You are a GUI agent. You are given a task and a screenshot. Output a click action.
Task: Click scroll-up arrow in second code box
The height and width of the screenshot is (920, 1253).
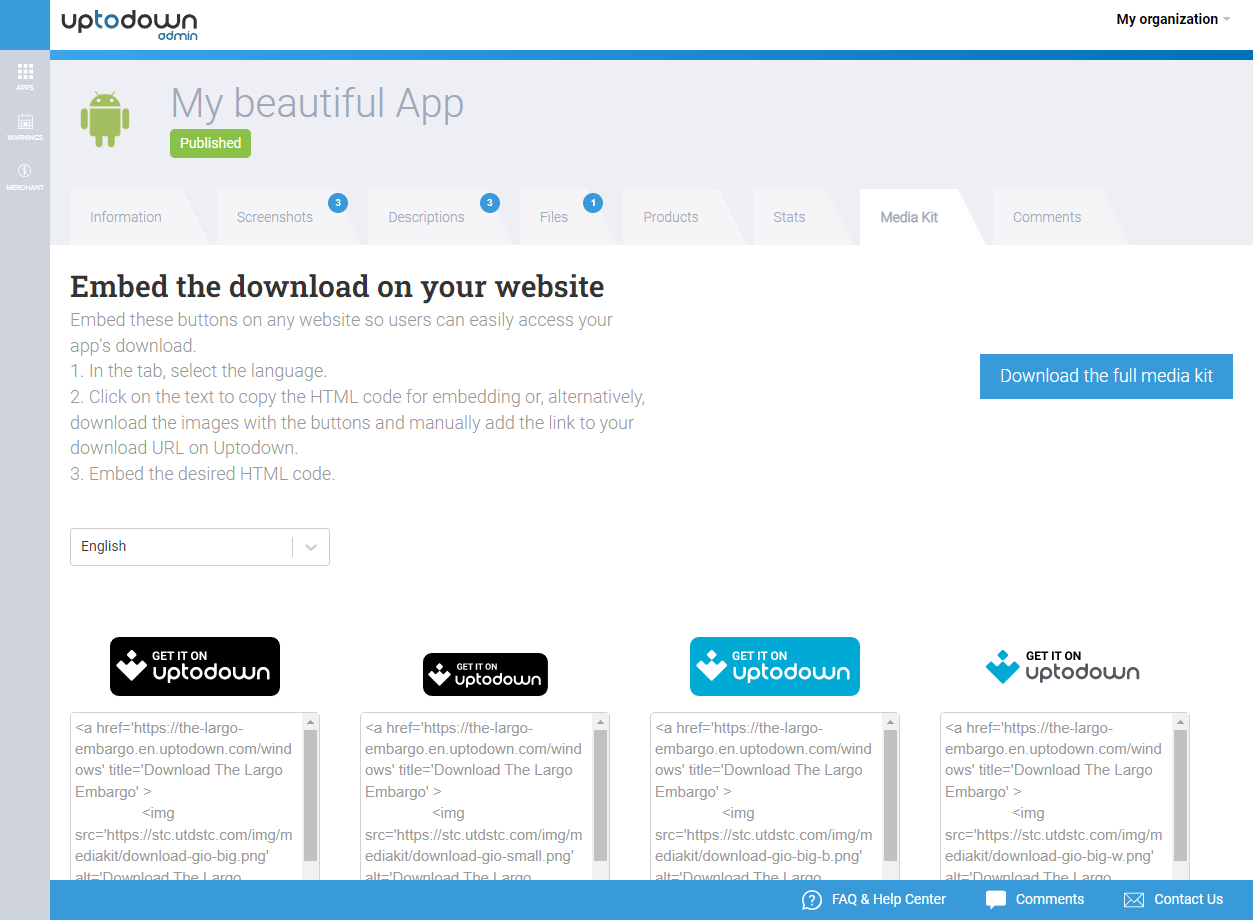click(x=601, y=721)
